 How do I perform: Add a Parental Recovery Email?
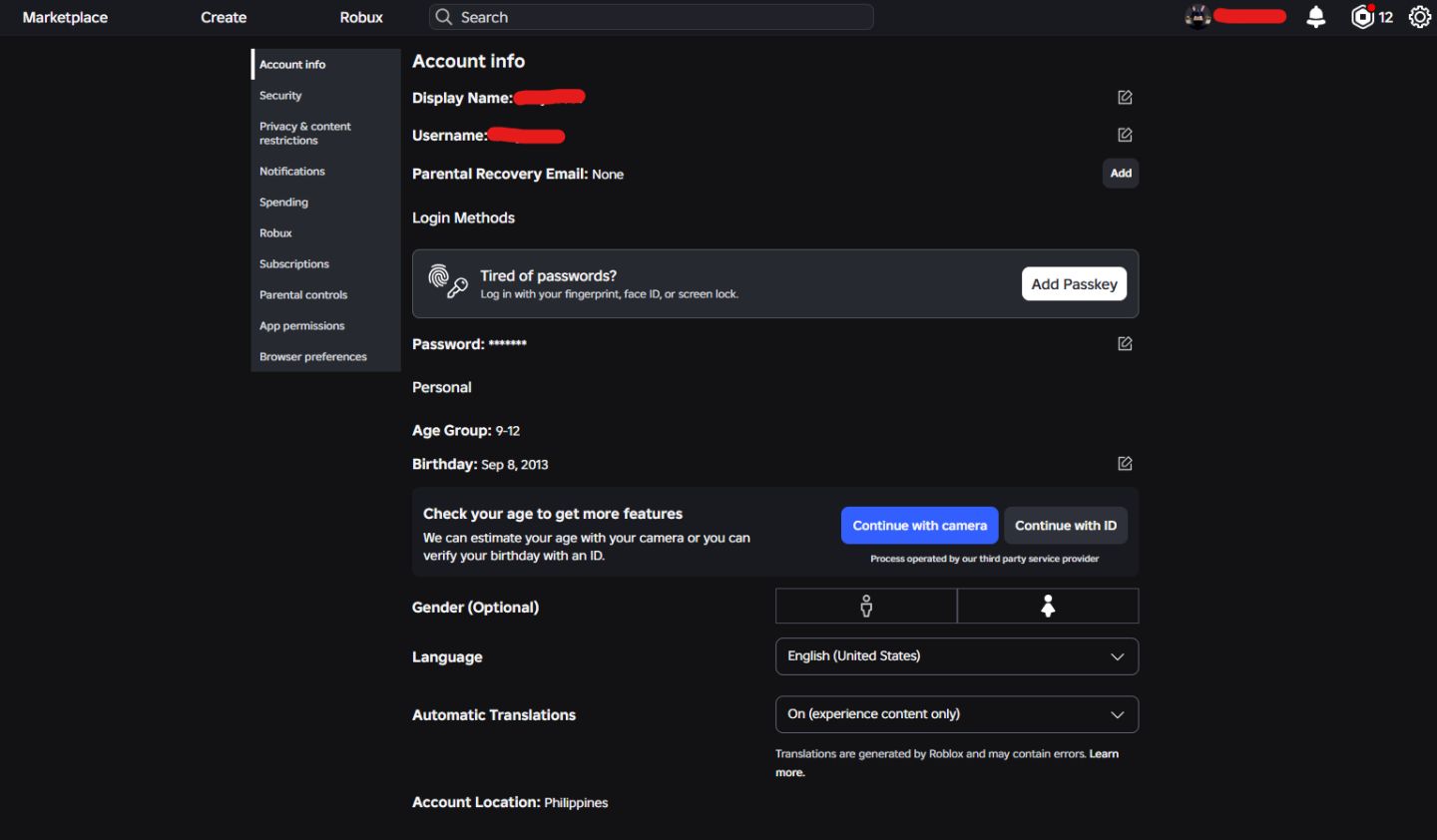(1121, 173)
